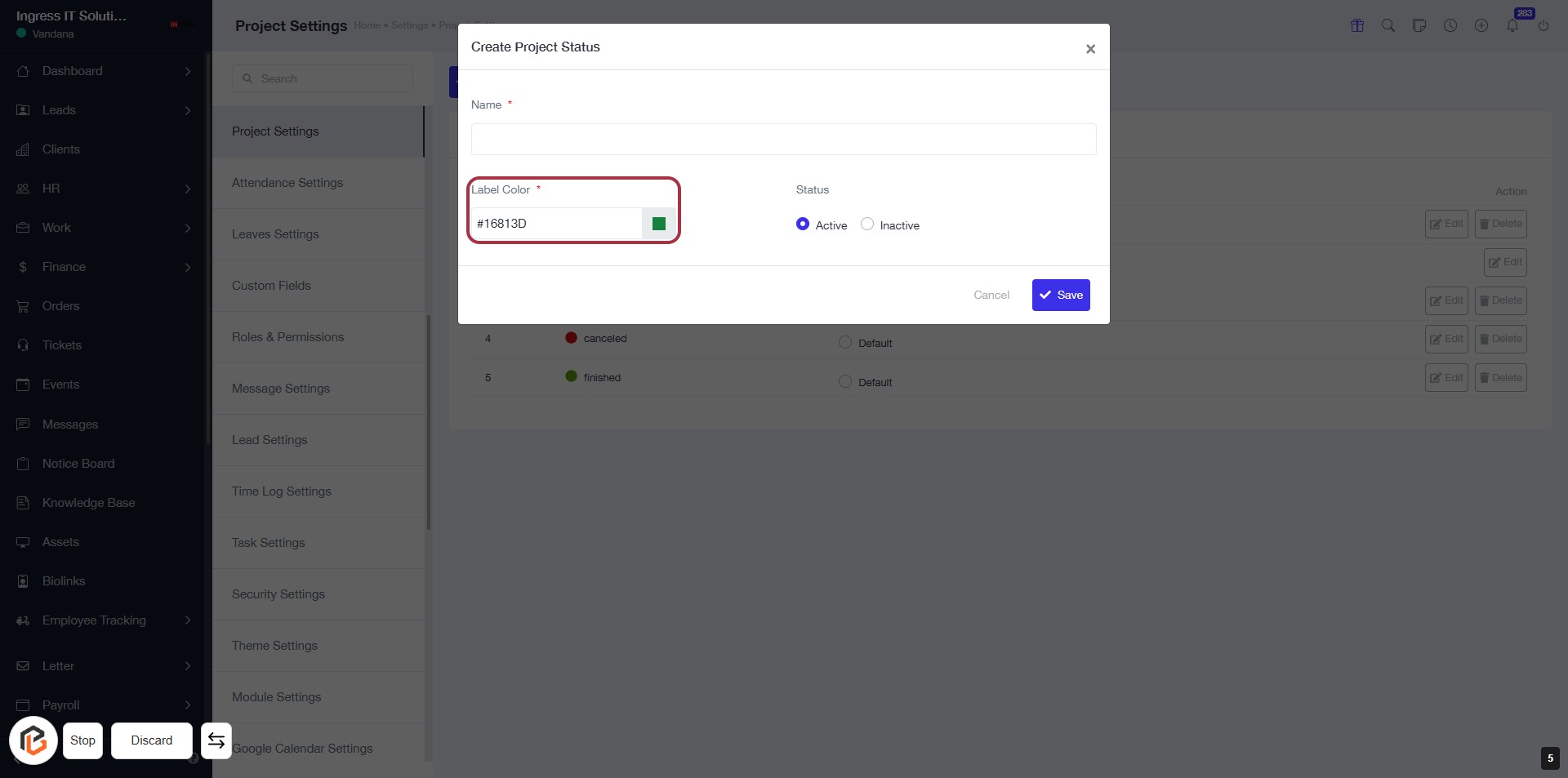Select the Inactive status radio button
The image size is (1568, 778).
coord(867,225)
